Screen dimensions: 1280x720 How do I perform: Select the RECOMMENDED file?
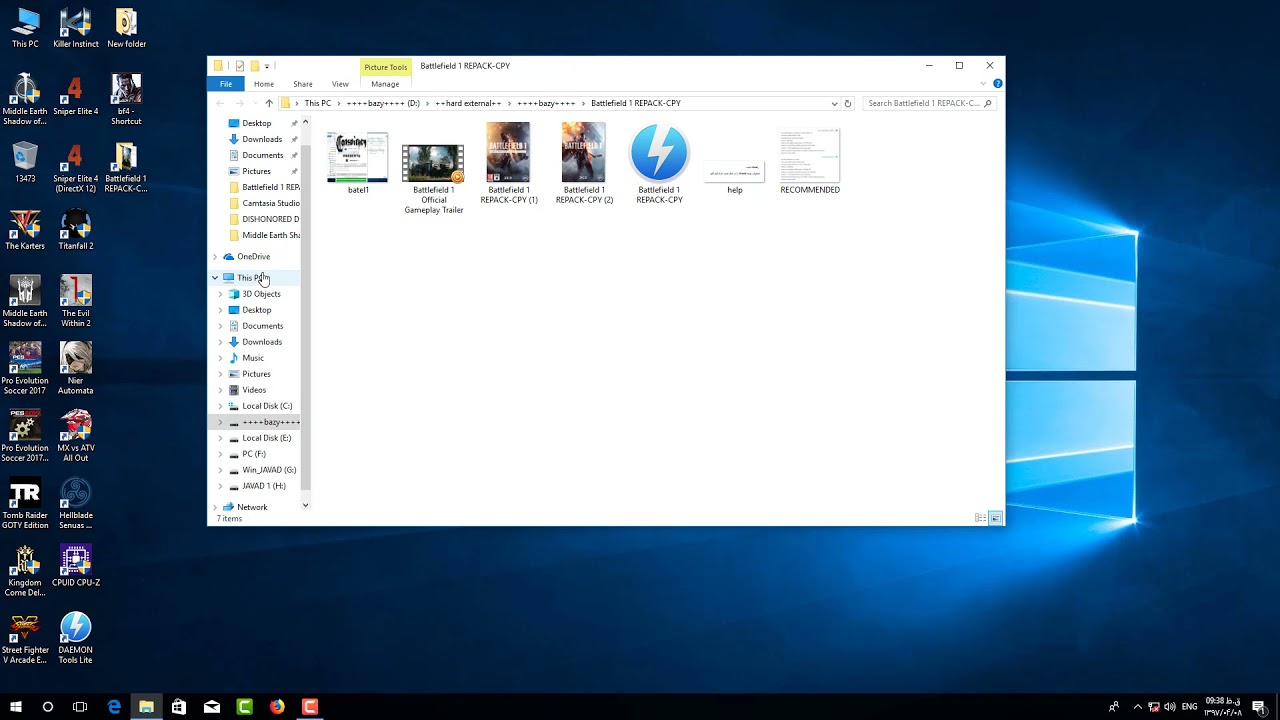click(810, 161)
